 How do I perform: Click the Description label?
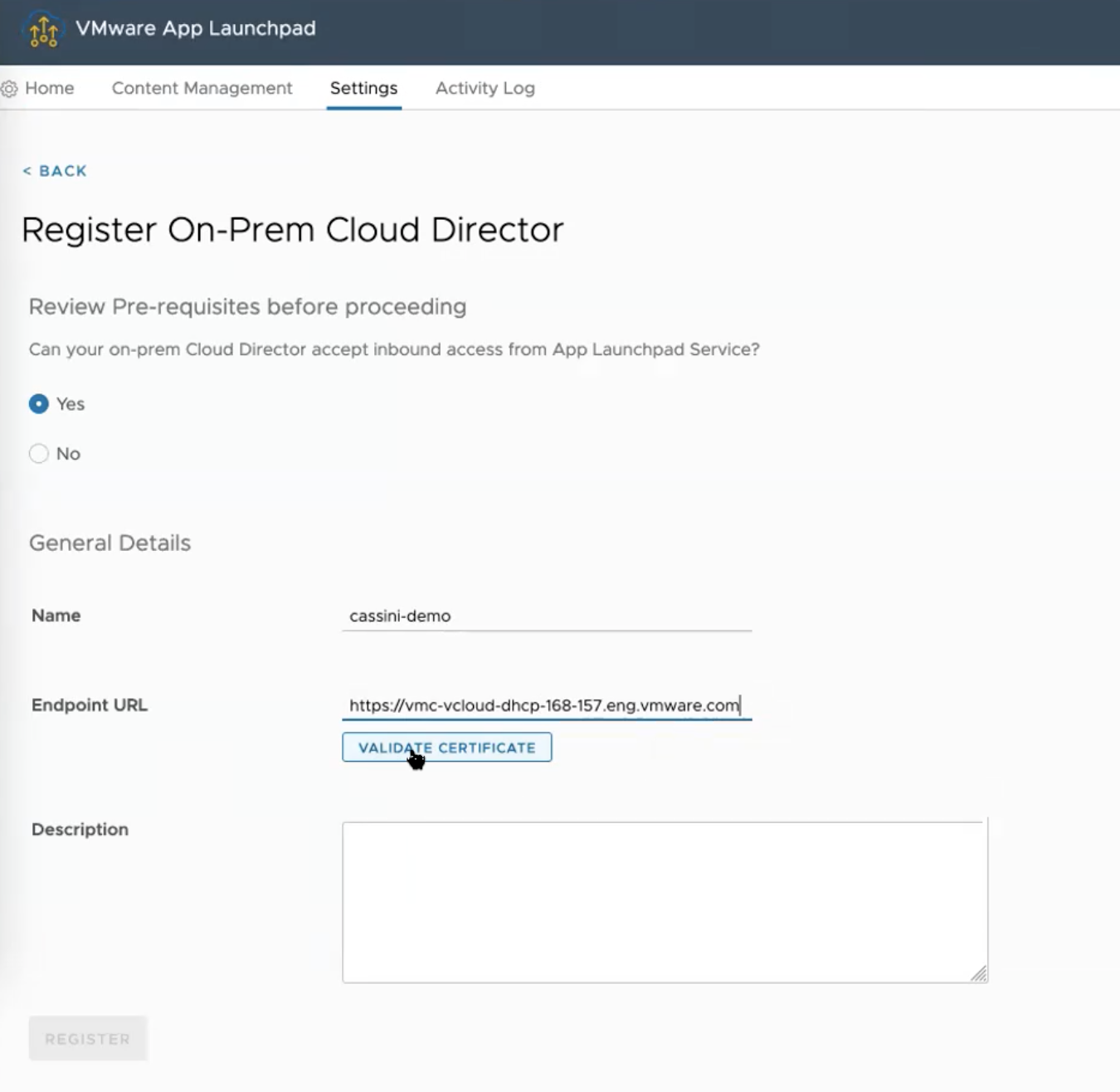(80, 830)
